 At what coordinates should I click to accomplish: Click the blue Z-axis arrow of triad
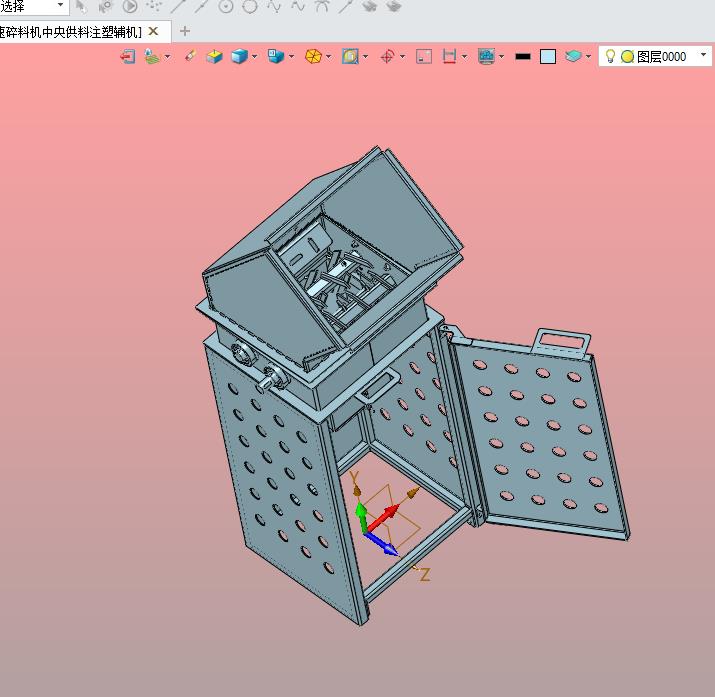pyautogui.click(x=382, y=544)
